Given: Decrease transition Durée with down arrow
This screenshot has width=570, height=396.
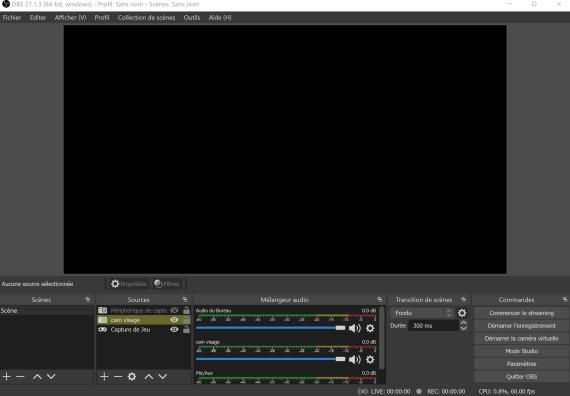Looking at the screenshot, I should (463, 328).
